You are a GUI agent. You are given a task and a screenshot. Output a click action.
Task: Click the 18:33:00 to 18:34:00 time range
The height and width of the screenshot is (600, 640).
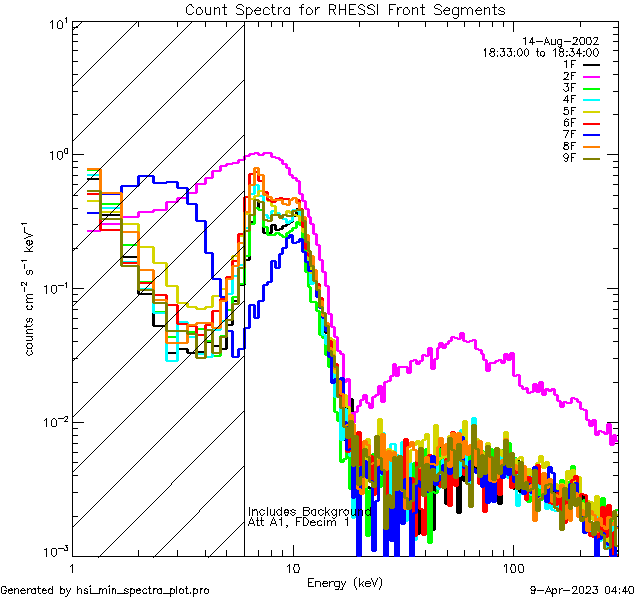[541, 52]
